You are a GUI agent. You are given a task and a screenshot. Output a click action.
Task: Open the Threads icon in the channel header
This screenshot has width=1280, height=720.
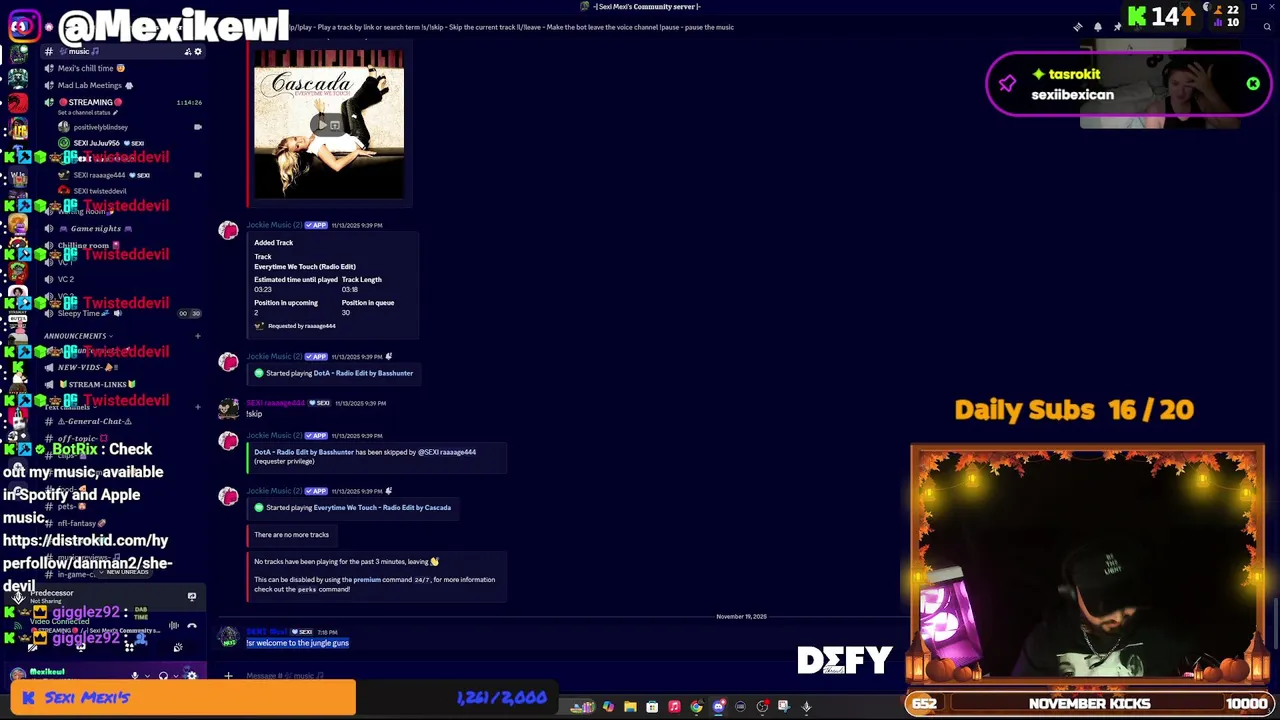[x=1078, y=27]
